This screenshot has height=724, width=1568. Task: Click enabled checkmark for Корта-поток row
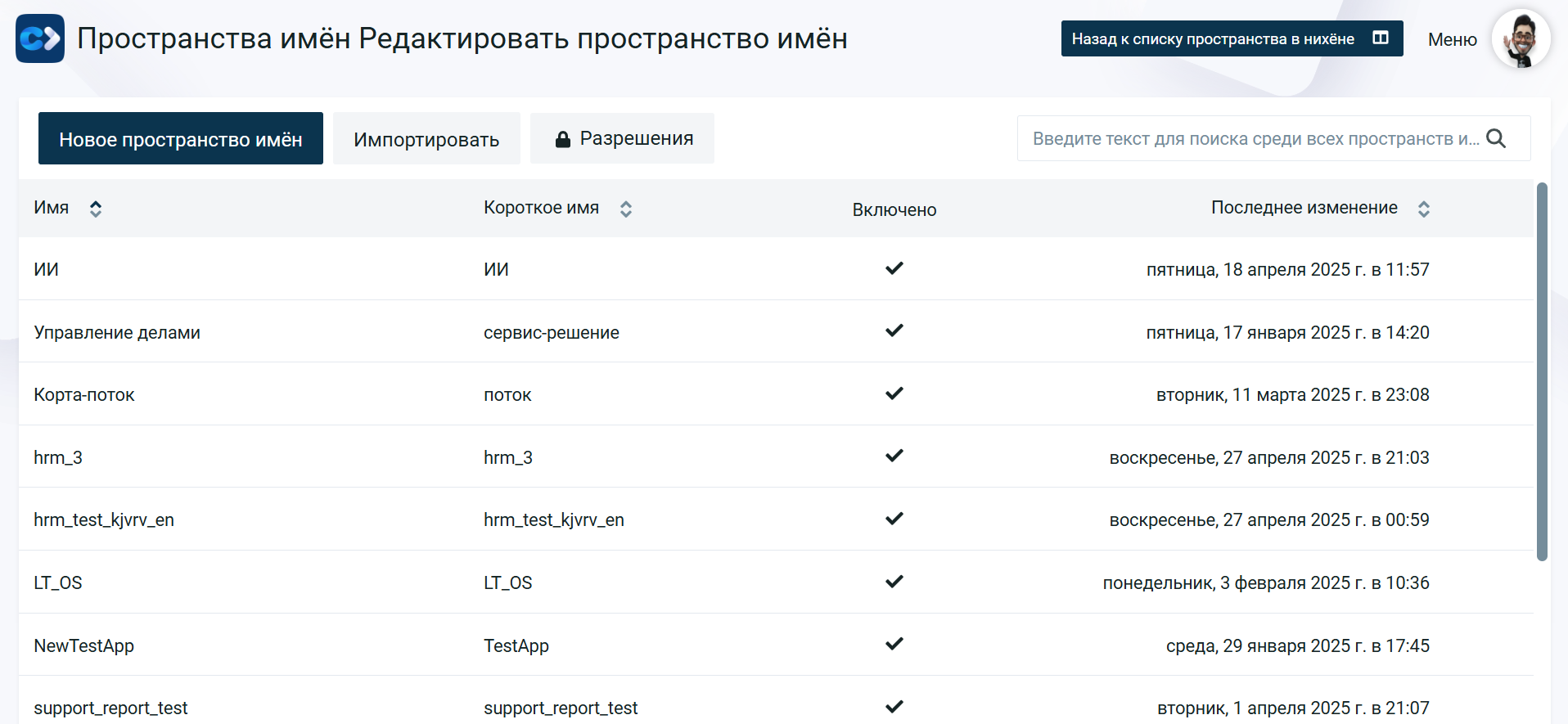pyautogui.click(x=894, y=393)
